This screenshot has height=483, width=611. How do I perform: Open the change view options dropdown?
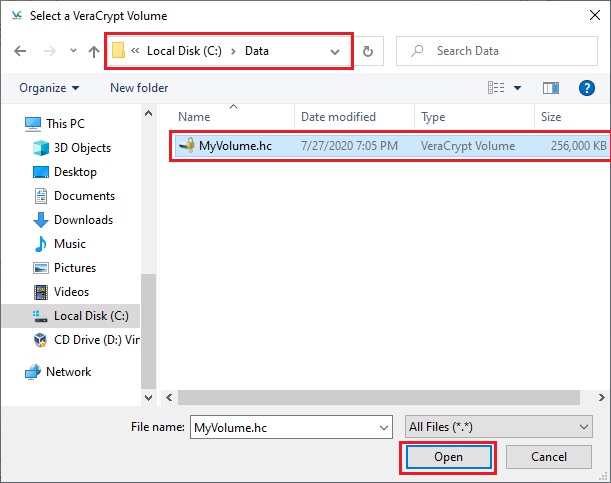click(517, 88)
